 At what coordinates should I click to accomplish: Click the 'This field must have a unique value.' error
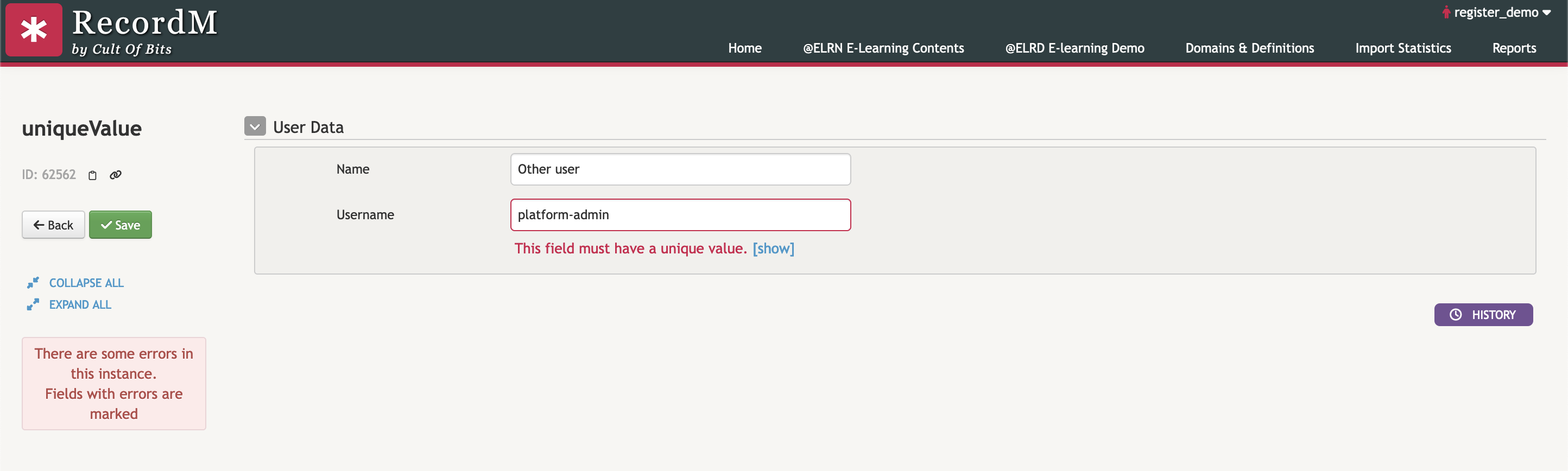click(x=630, y=249)
